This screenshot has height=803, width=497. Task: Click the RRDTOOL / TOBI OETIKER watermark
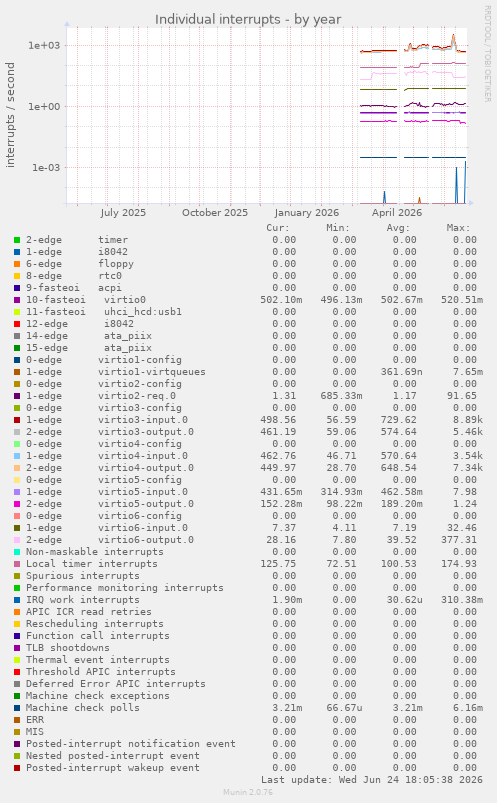pos(488,53)
